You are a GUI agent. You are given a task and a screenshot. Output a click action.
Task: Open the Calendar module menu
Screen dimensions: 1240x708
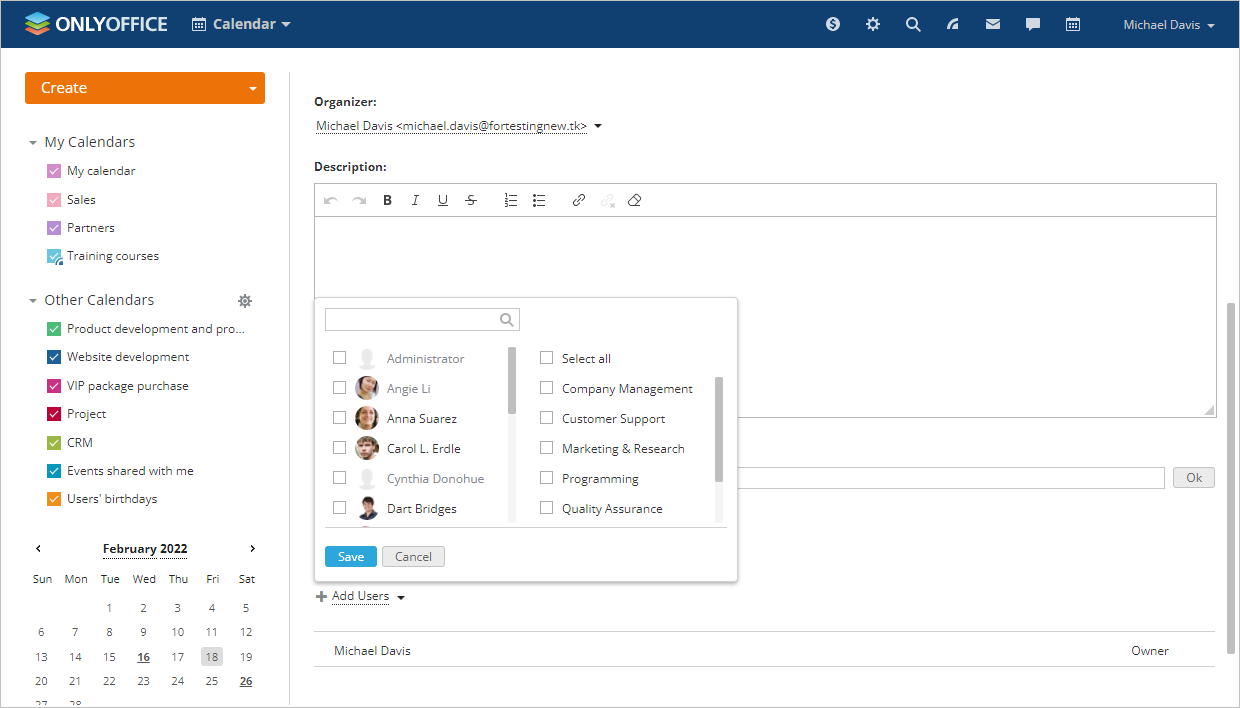point(242,24)
